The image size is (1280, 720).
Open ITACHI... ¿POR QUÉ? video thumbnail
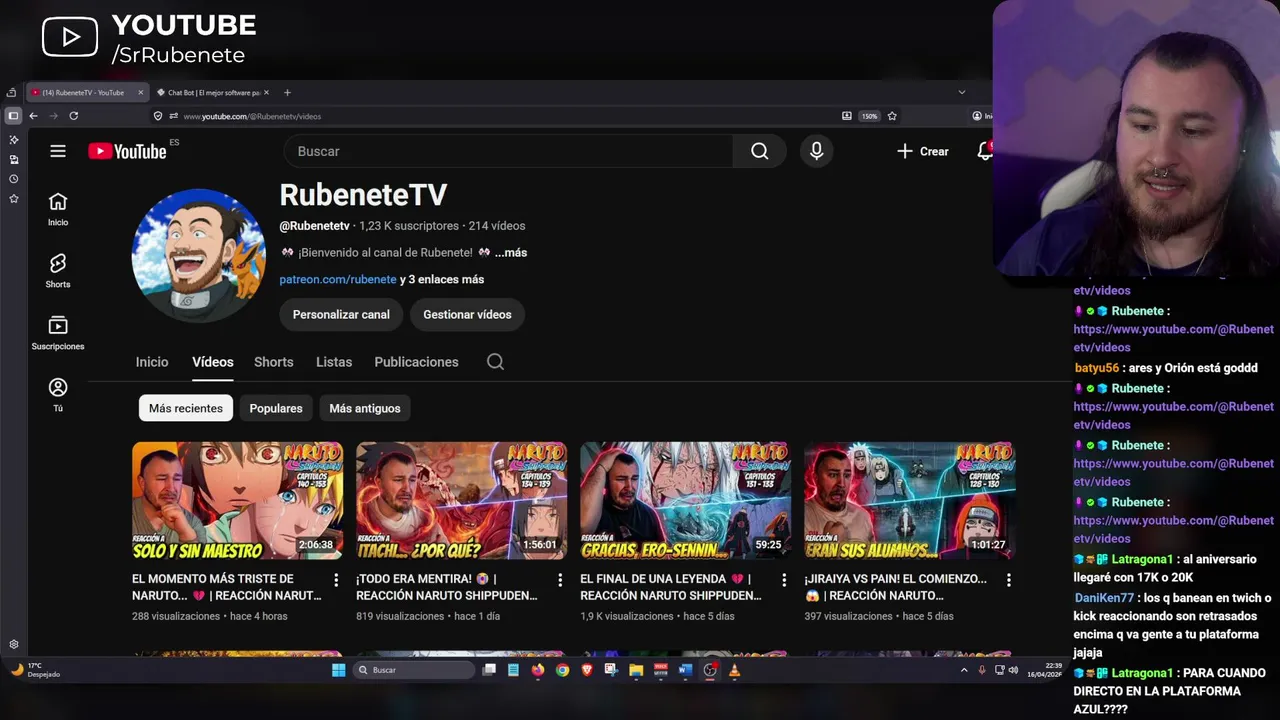click(461, 501)
